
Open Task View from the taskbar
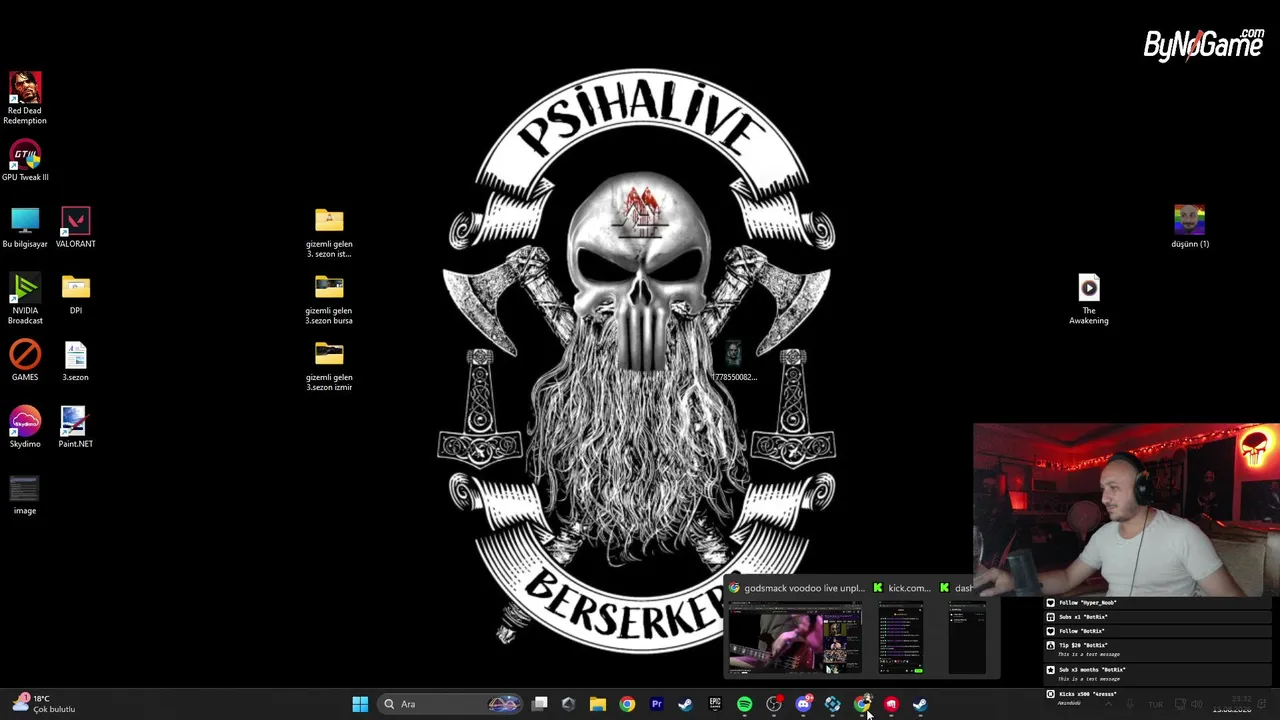(x=540, y=704)
